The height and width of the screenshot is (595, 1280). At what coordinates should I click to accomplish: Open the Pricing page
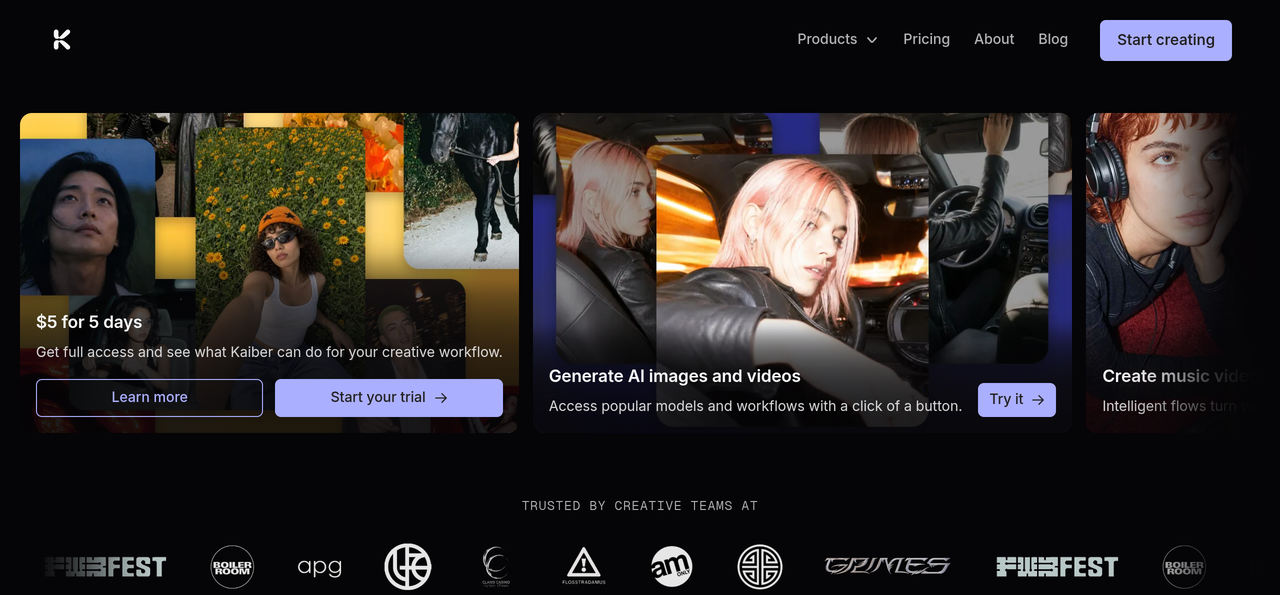[x=926, y=39]
